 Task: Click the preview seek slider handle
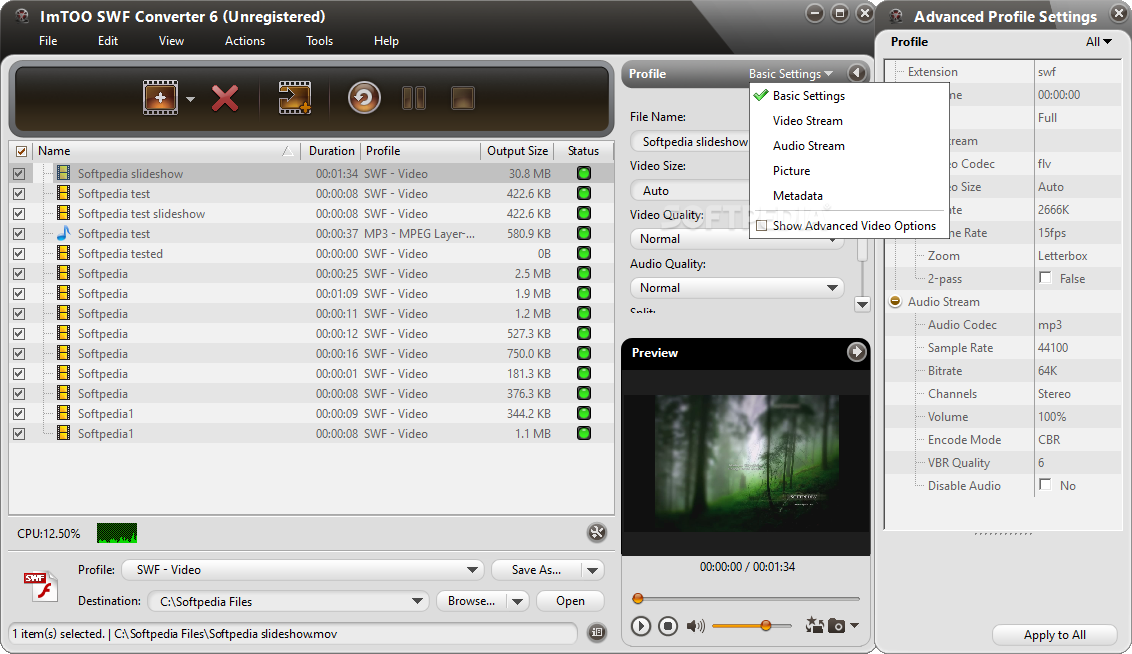tap(637, 598)
